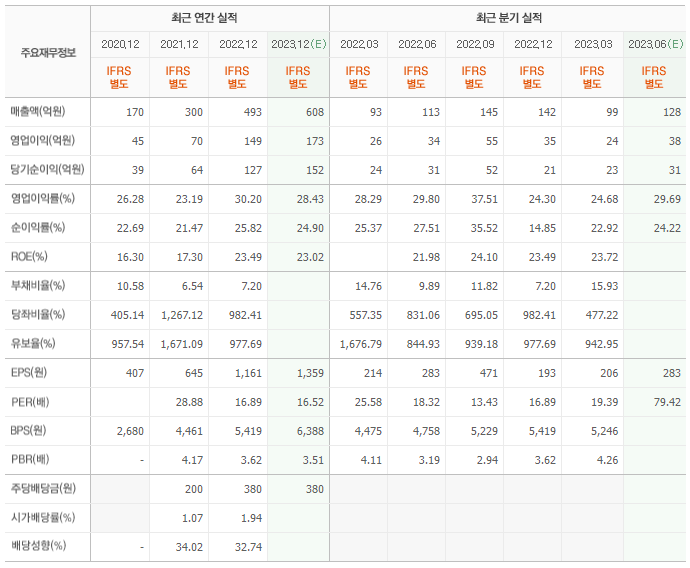
Task: Select the 당기순이익(억원) row label
Action: (48, 170)
